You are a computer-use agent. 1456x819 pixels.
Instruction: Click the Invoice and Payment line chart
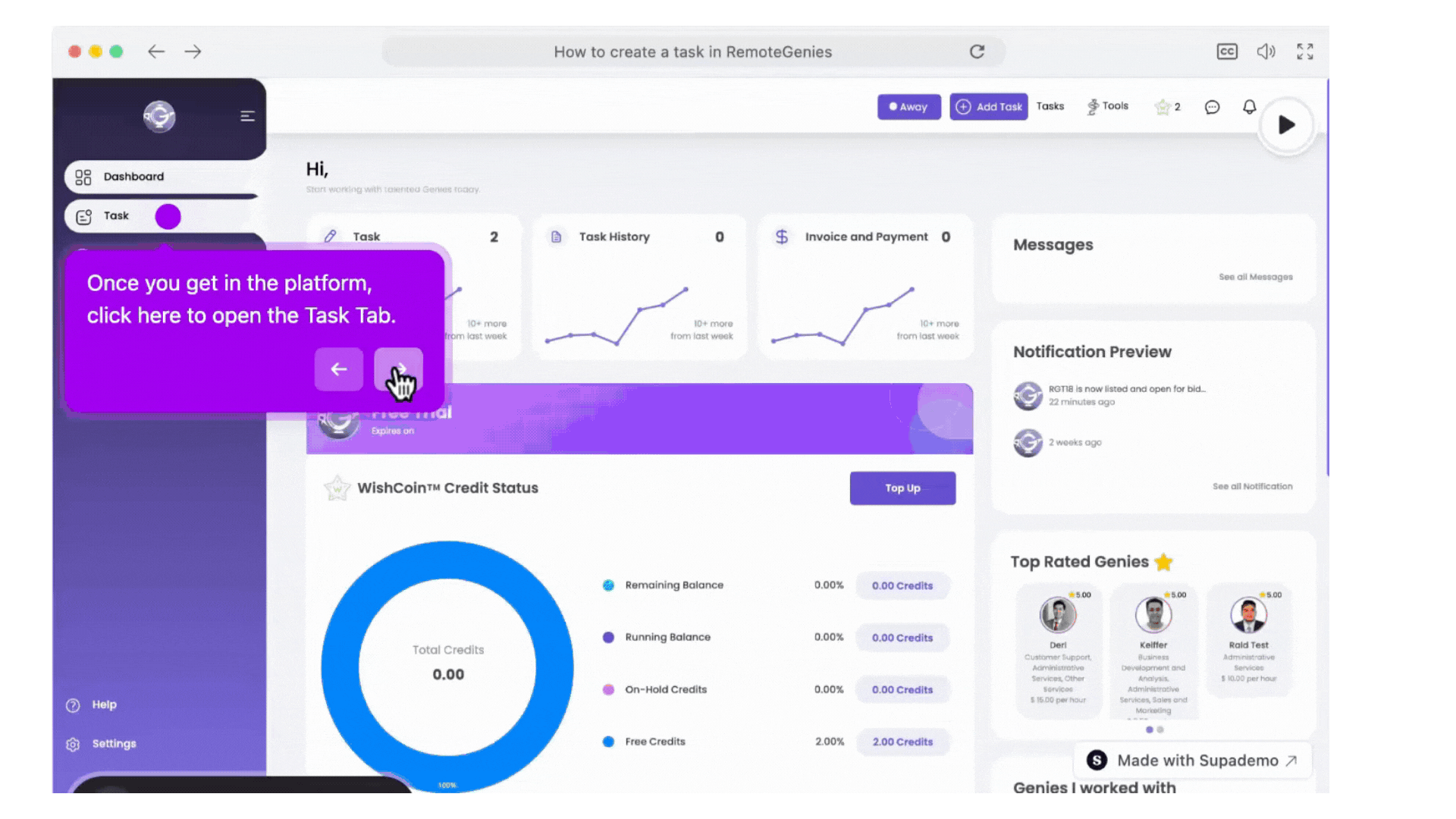pyautogui.click(x=842, y=316)
